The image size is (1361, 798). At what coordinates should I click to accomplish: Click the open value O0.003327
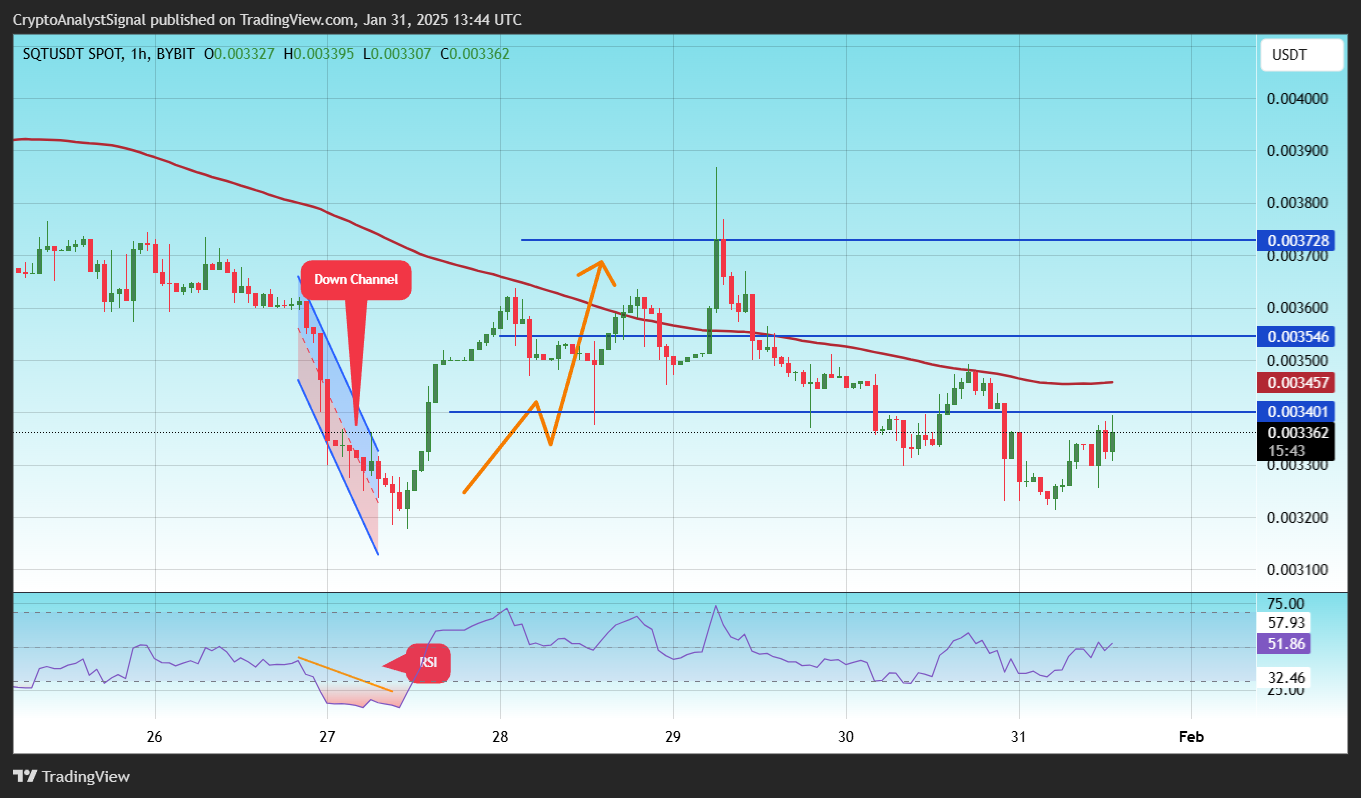click(x=240, y=53)
